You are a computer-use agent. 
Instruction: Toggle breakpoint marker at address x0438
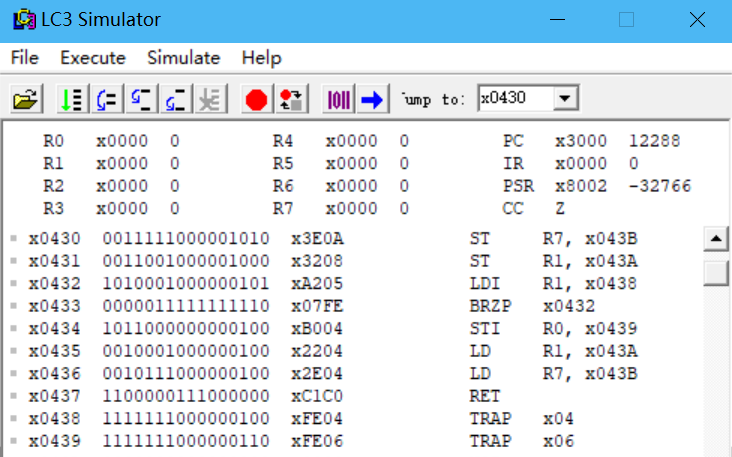(14, 418)
